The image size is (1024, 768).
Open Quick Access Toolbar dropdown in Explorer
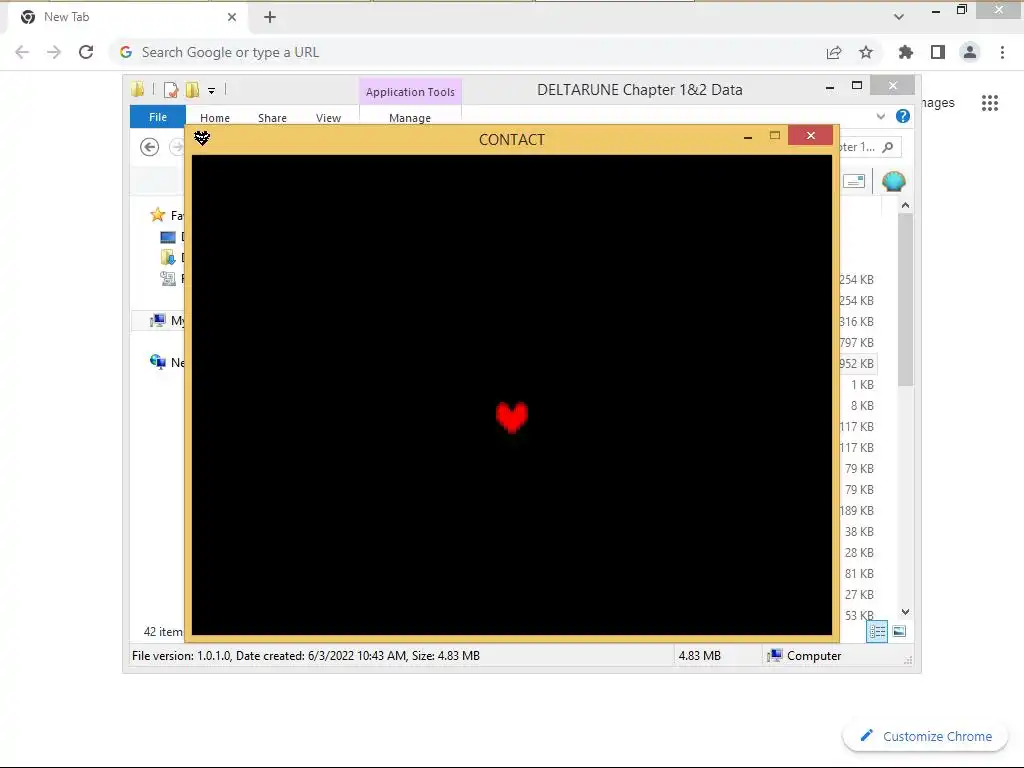click(x=212, y=91)
